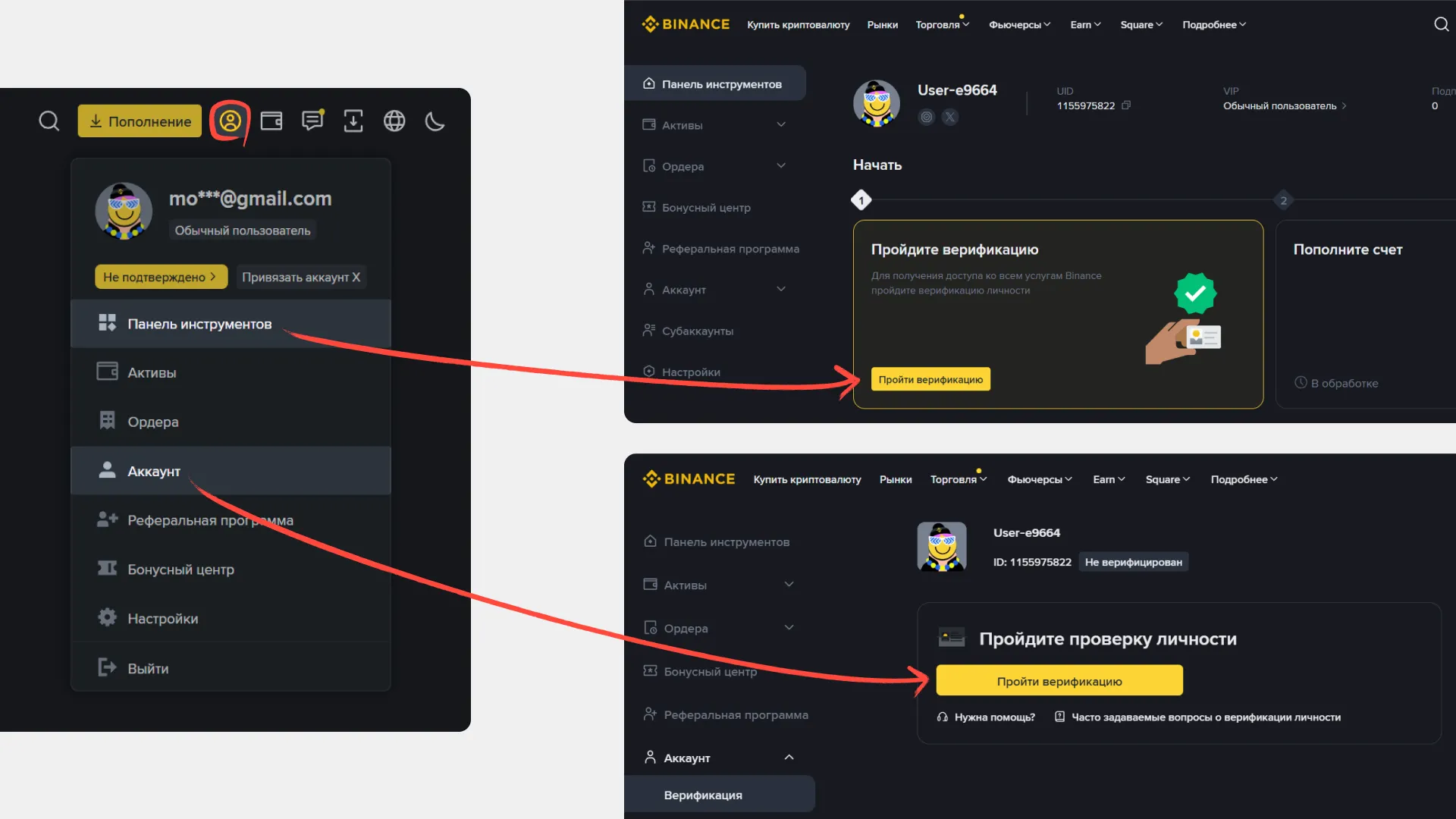Click the search magnifier in left panel
Image resolution: width=1456 pixels, height=819 pixels.
pyautogui.click(x=49, y=121)
